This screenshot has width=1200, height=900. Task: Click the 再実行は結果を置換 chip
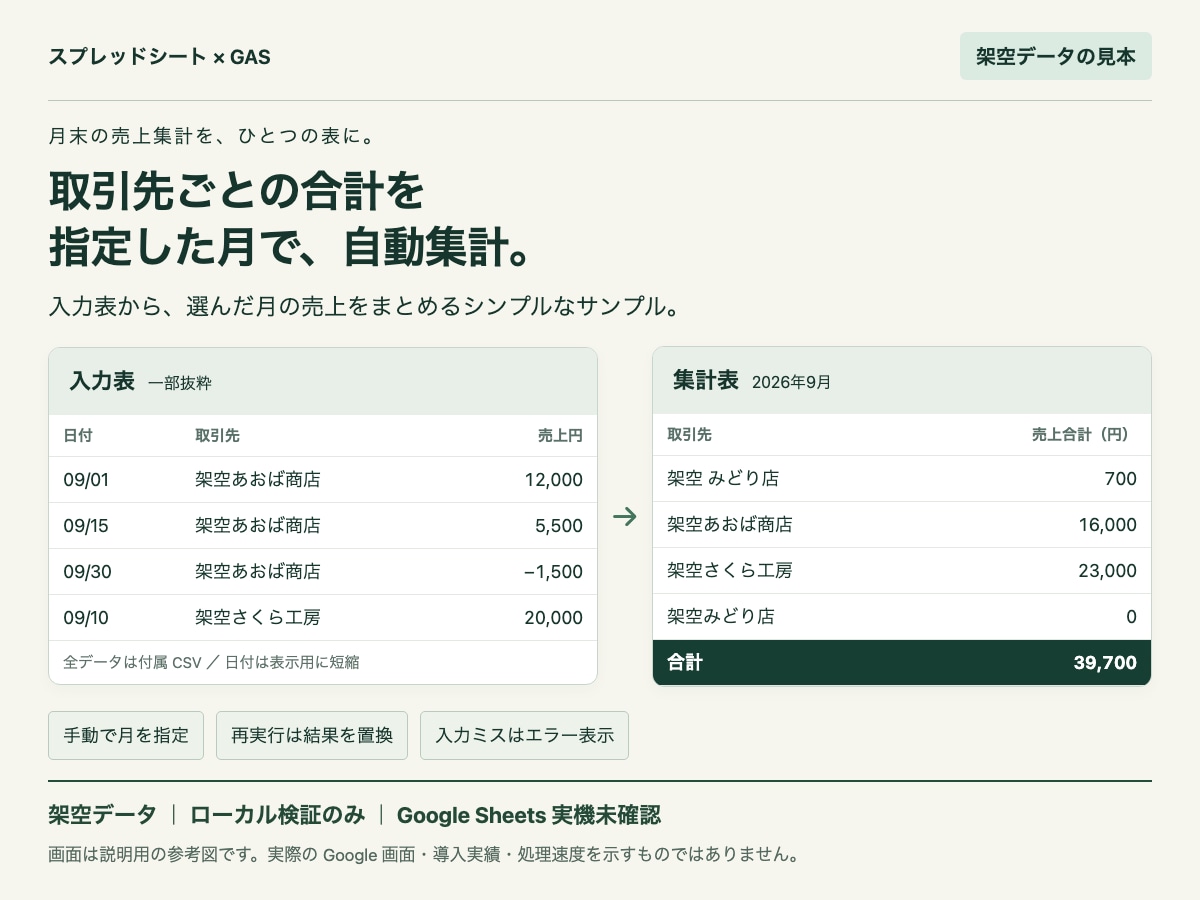click(312, 736)
